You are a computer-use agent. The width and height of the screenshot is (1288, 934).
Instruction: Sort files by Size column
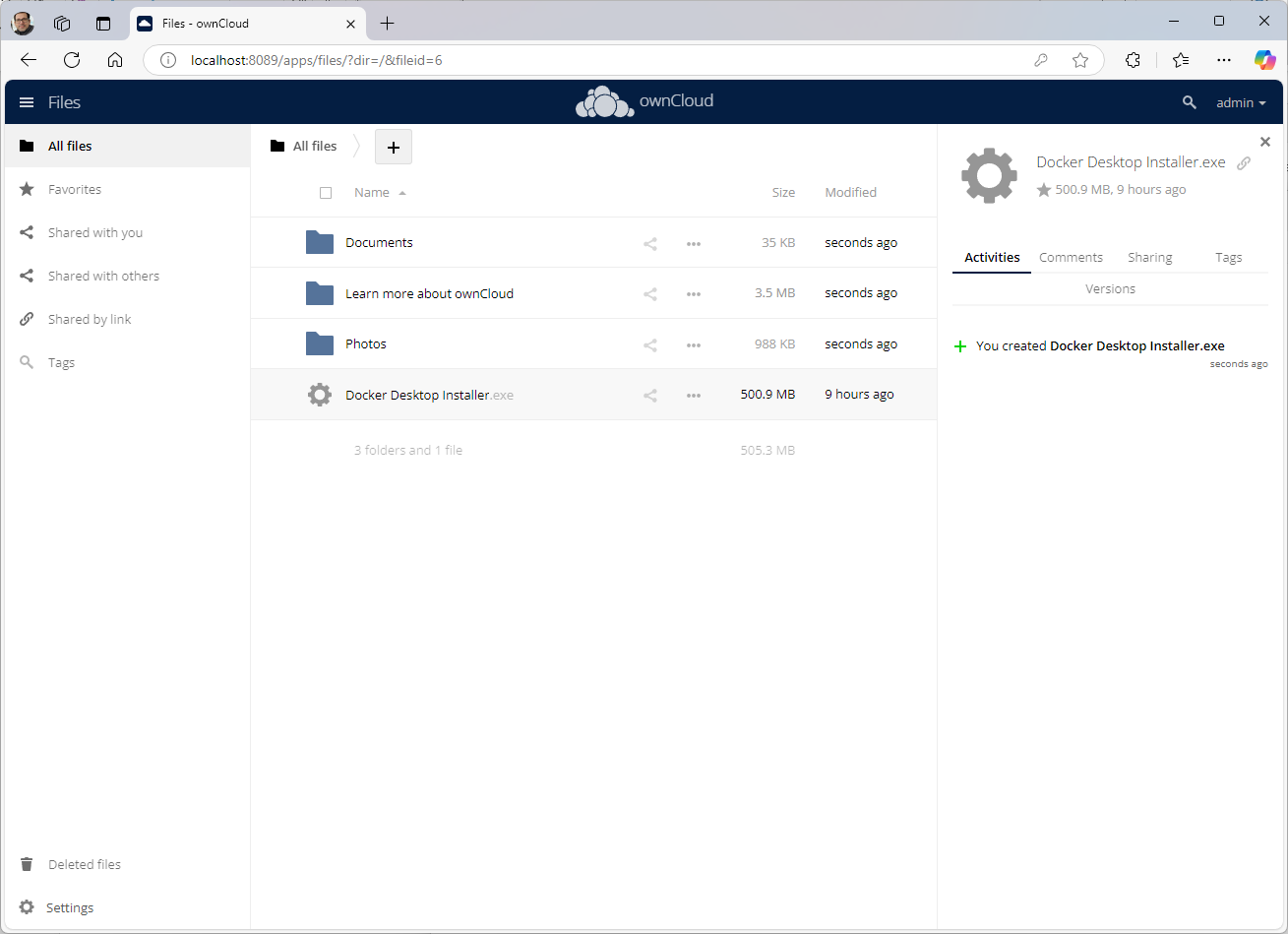point(783,192)
